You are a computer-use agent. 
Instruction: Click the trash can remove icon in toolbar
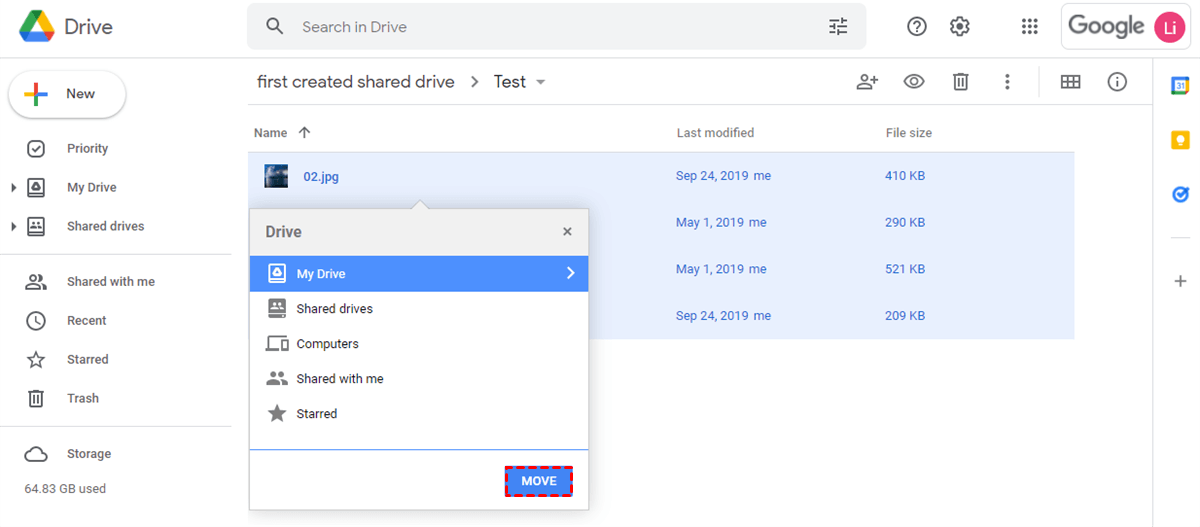coord(960,82)
